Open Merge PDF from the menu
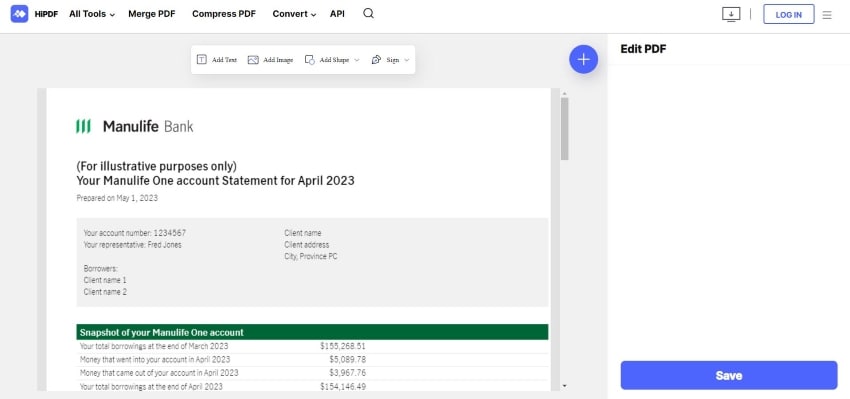This screenshot has height=399, width=850. pyautogui.click(x=152, y=14)
